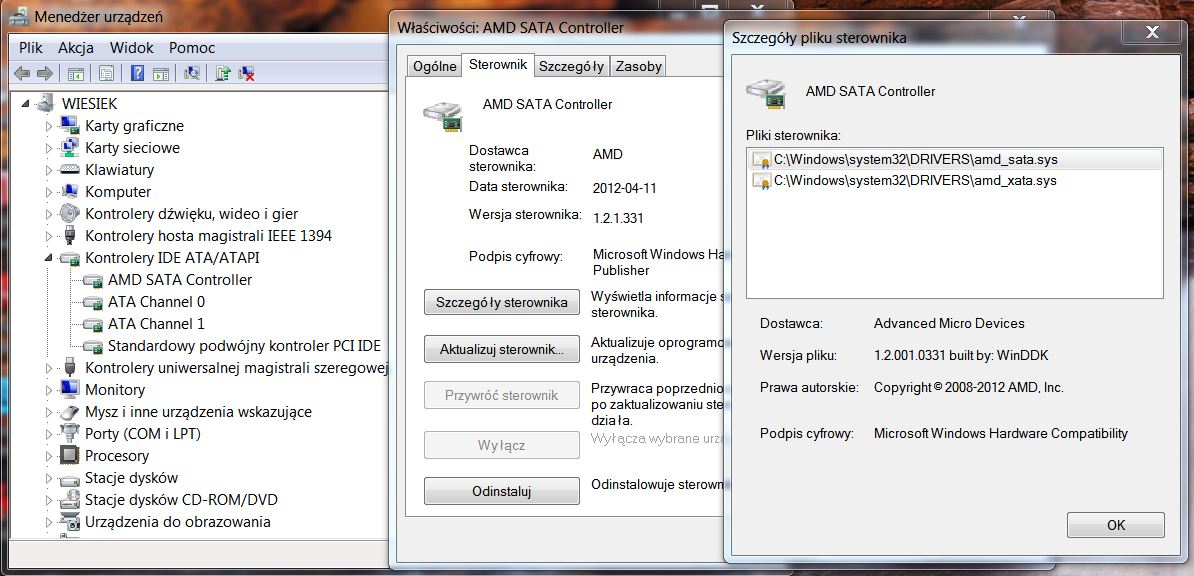Click the Monitory monitor icon
Viewport: 1194px width, 576px height.
[x=70, y=389]
